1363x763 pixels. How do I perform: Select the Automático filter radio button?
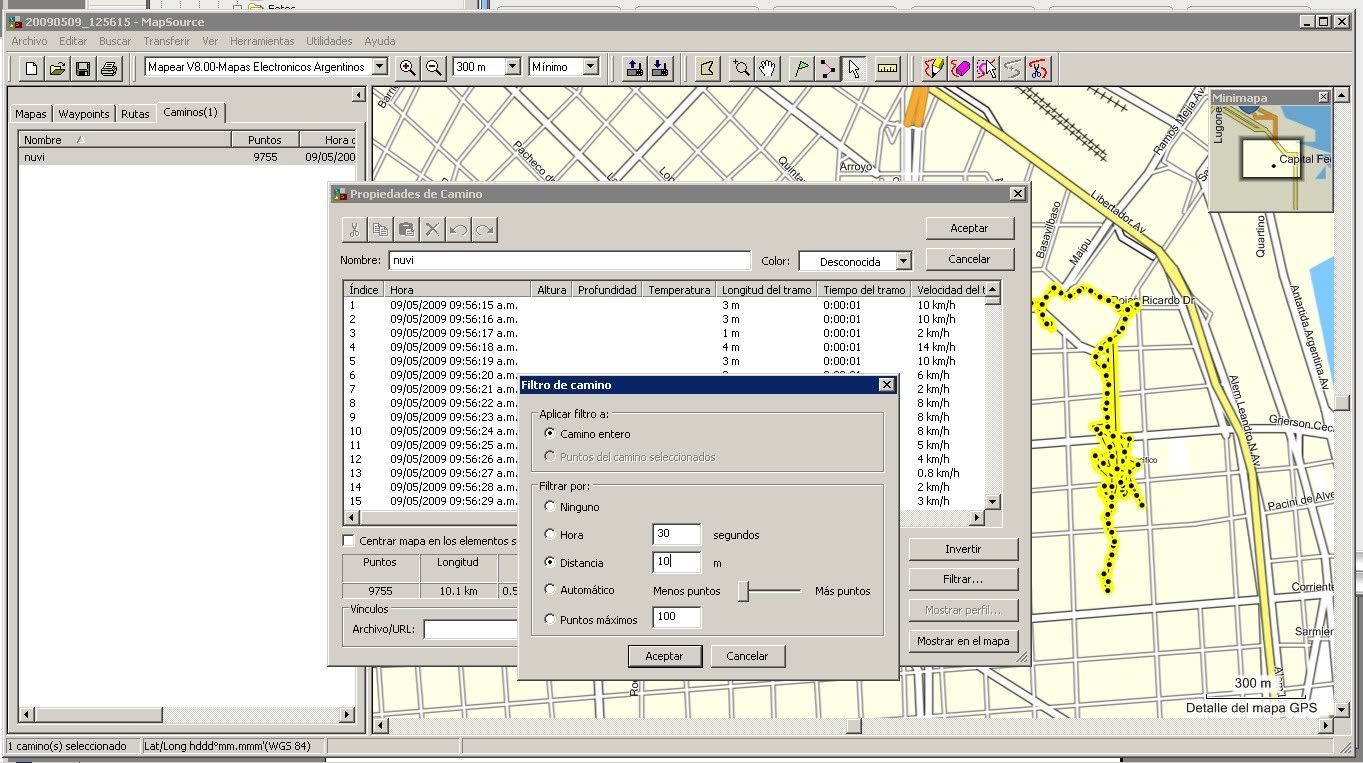pos(549,590)
